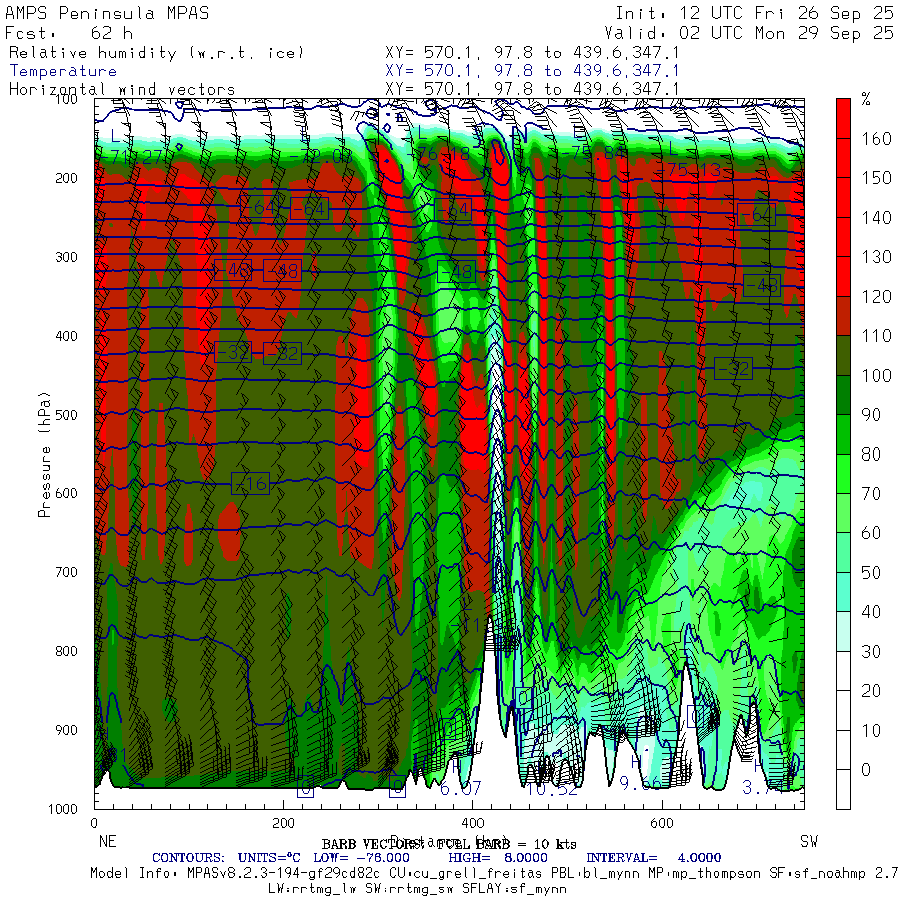The height and width of the screenshot is (900, 900).
Task: Click the -75.13 low temperature label
Action: 698,170
